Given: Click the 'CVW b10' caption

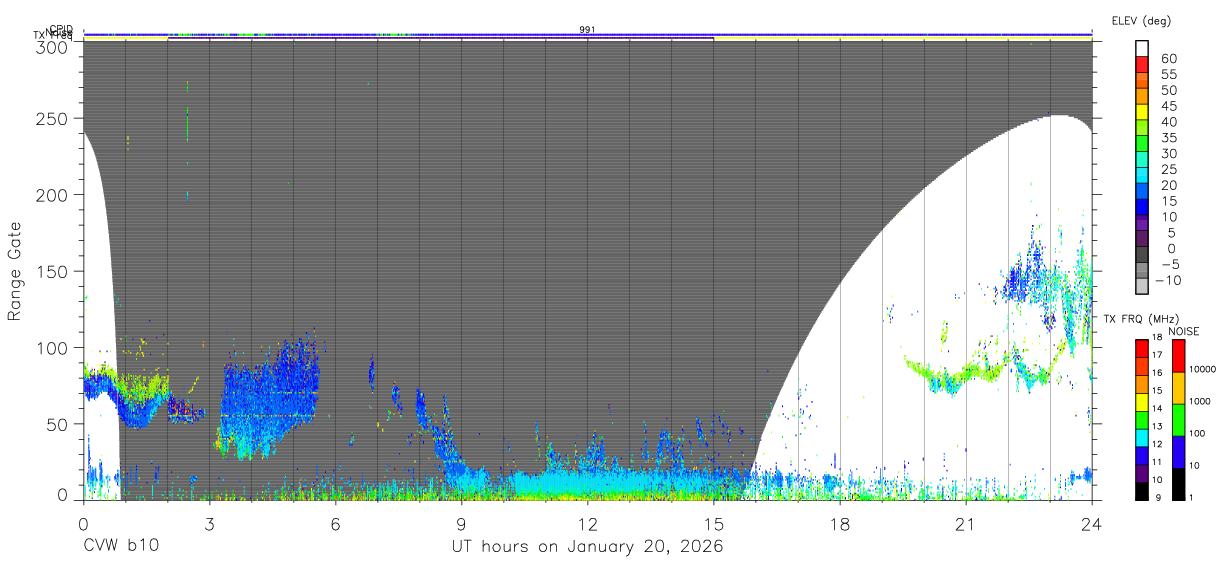Looking at the screenshot, I should pyautogui.click(x=121, y=547).
